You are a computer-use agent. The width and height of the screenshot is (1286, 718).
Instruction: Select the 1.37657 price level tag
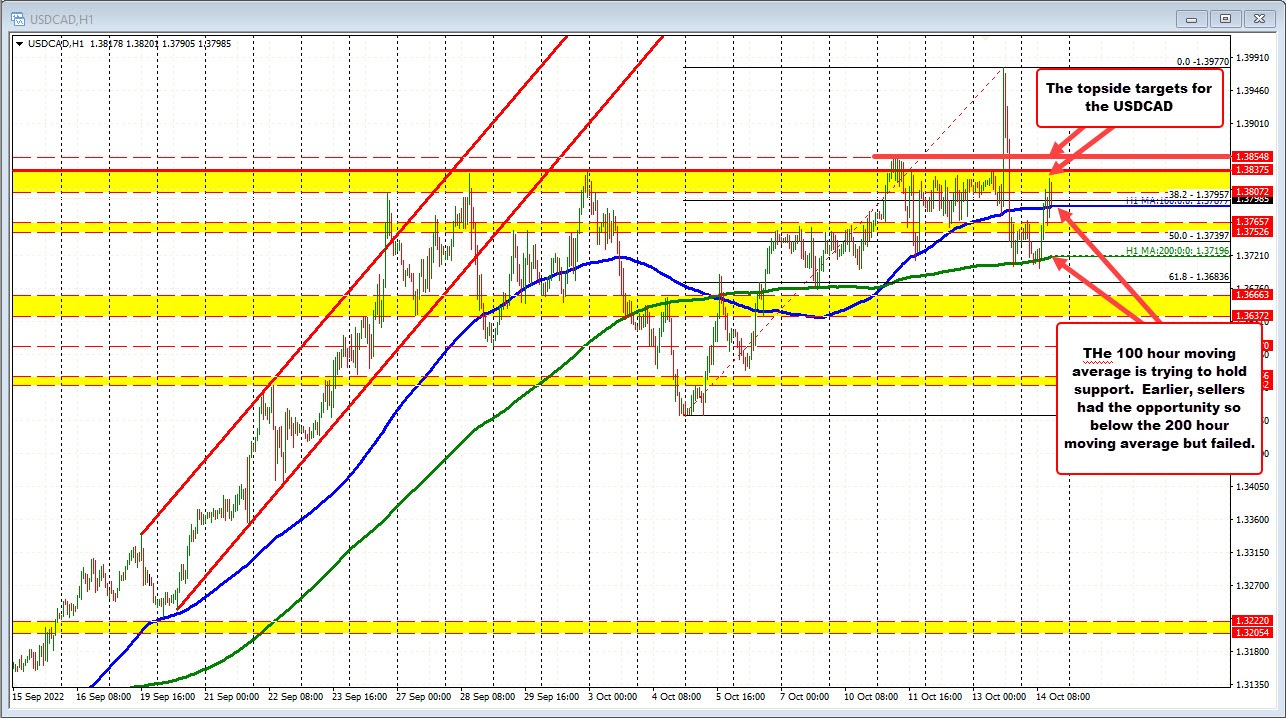[1251, 221]
